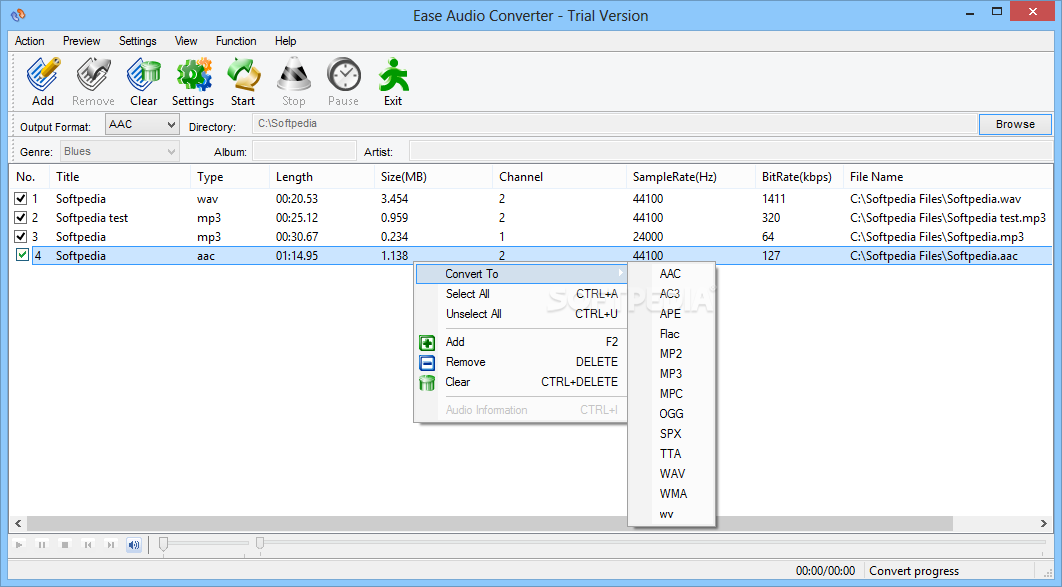
Task: Click the play button in player bar
Action: click(19, 544)
